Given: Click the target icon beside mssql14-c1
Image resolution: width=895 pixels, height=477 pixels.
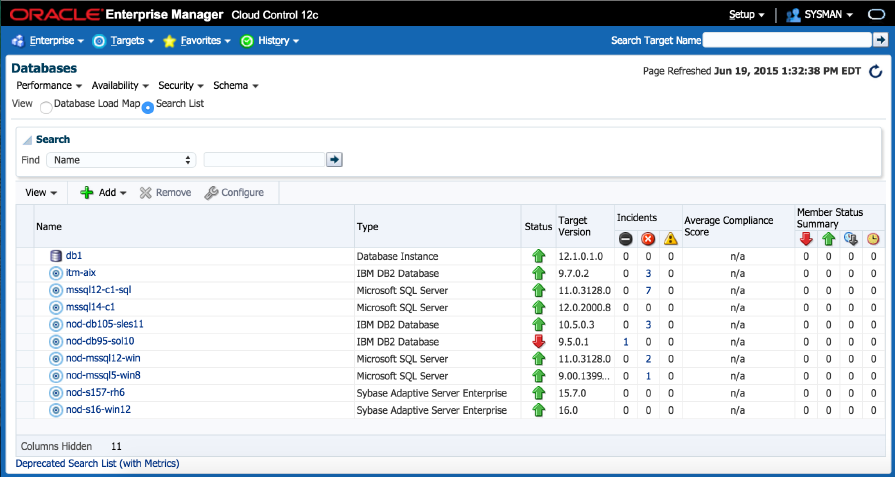Looking at the screenshot, I should (x=55, y=308).
